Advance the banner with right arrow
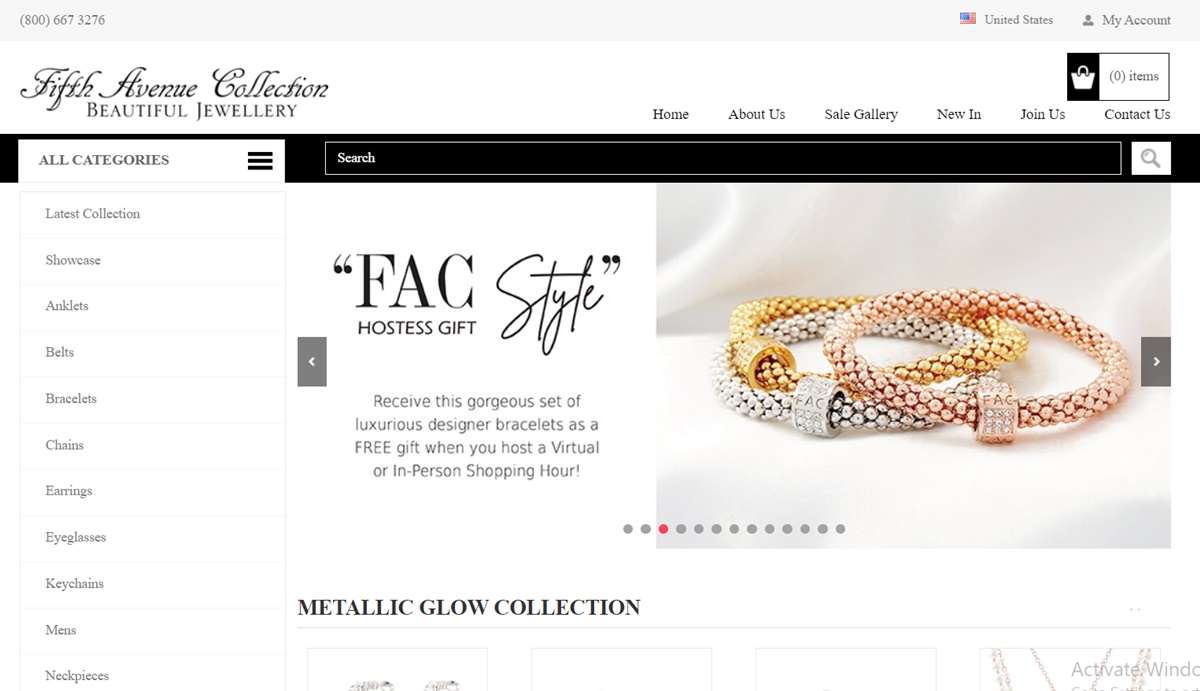This screenshot has width=1200, height=691. point(1156,362)
